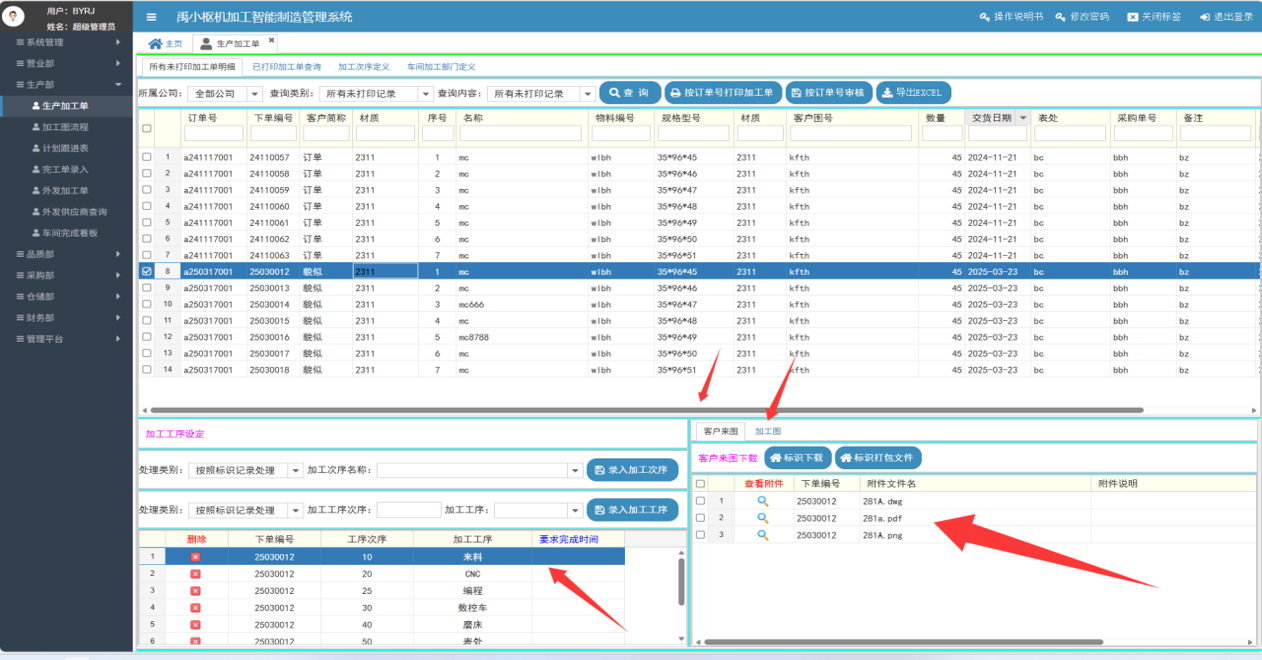
Task: Expand the 加工次序名称 combo box
Action: click(x=574, y=470)
